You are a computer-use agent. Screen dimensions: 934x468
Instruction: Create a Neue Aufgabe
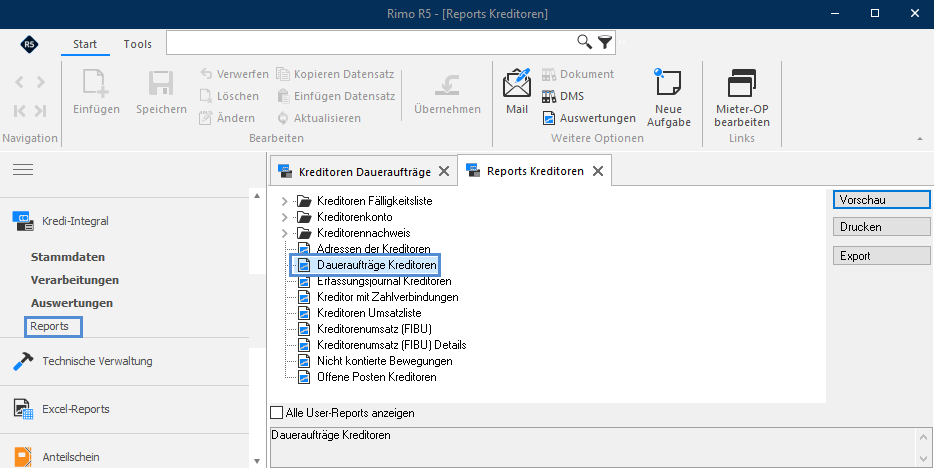669,98
